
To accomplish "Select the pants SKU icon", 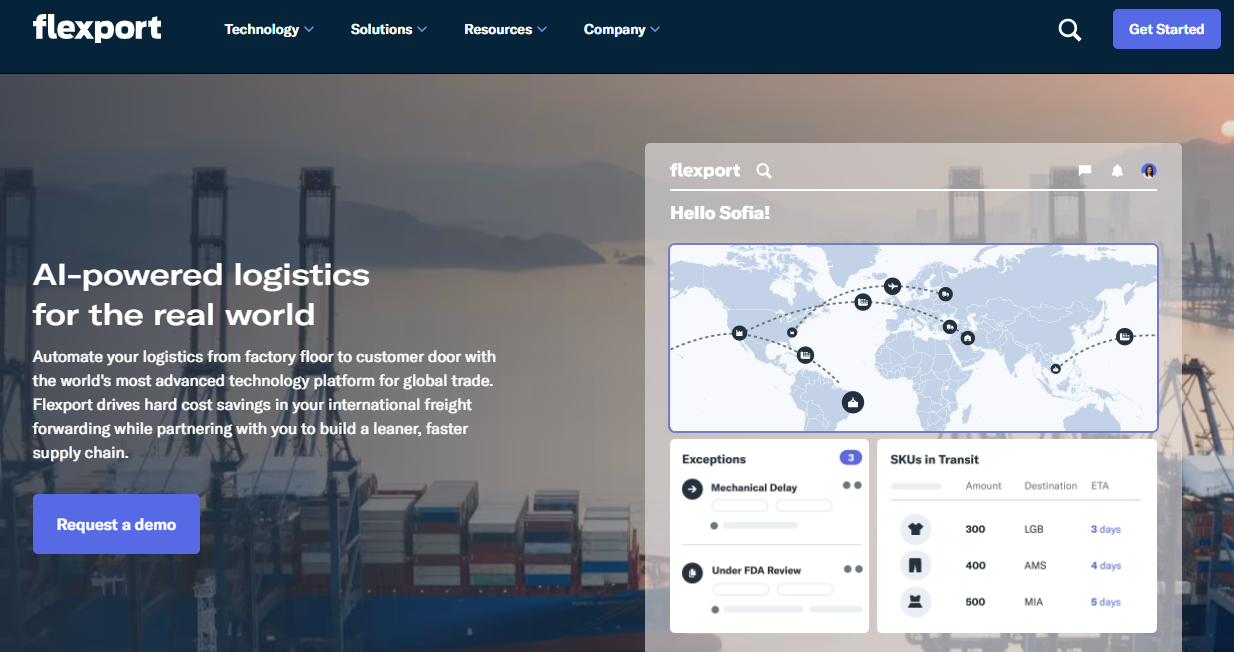I will 915,565.
